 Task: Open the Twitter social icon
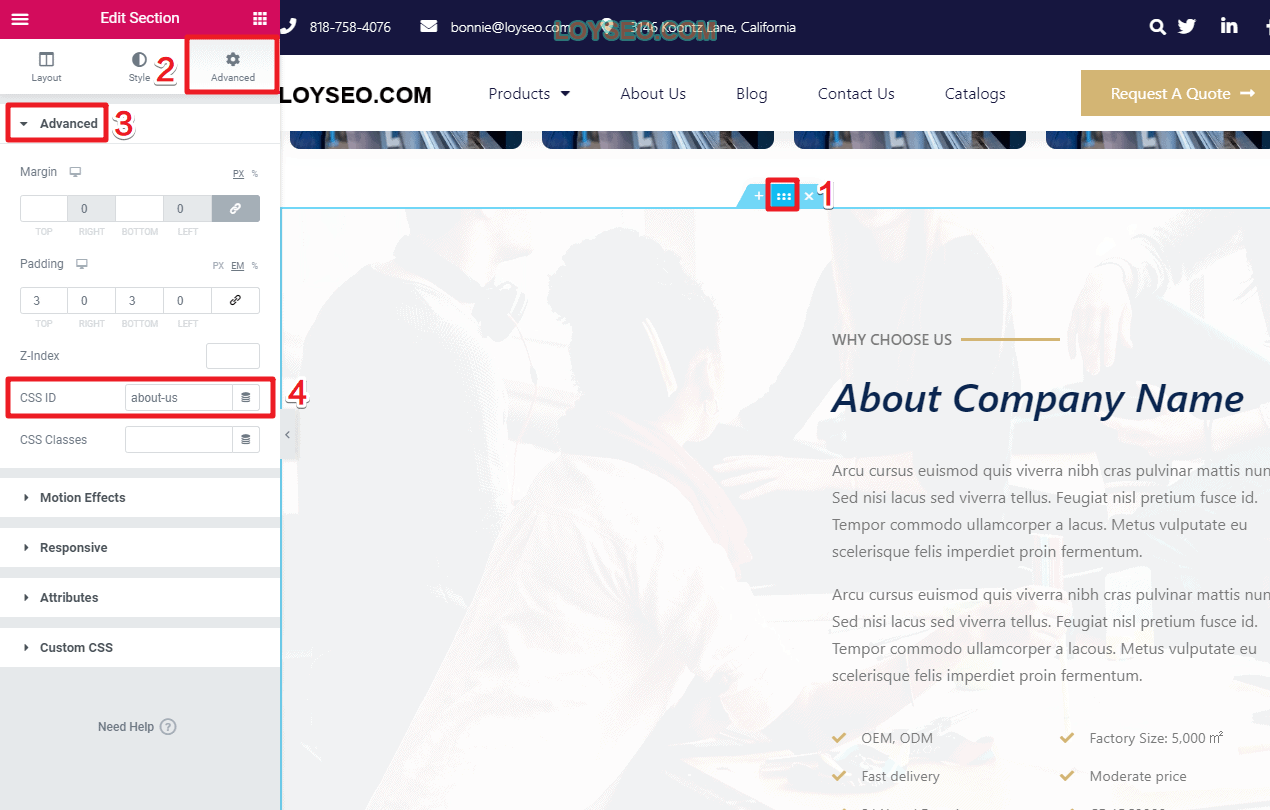1187,27
